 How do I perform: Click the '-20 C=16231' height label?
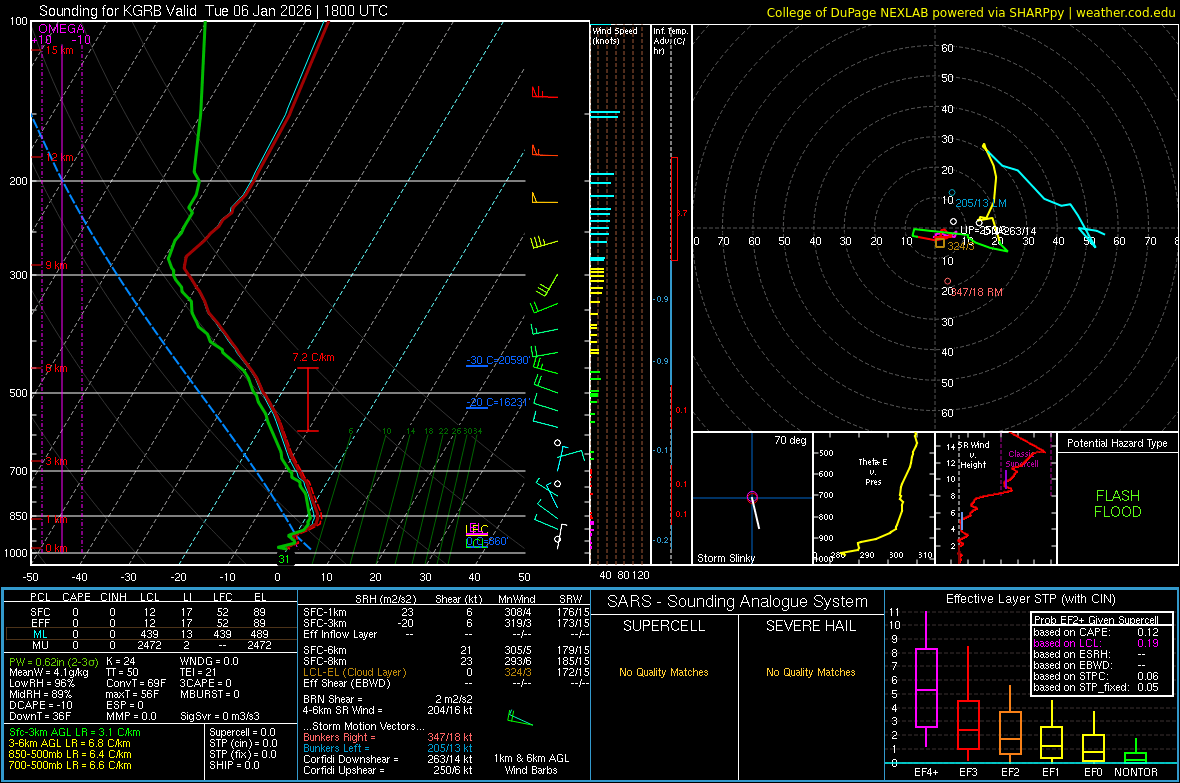(497, 402)
